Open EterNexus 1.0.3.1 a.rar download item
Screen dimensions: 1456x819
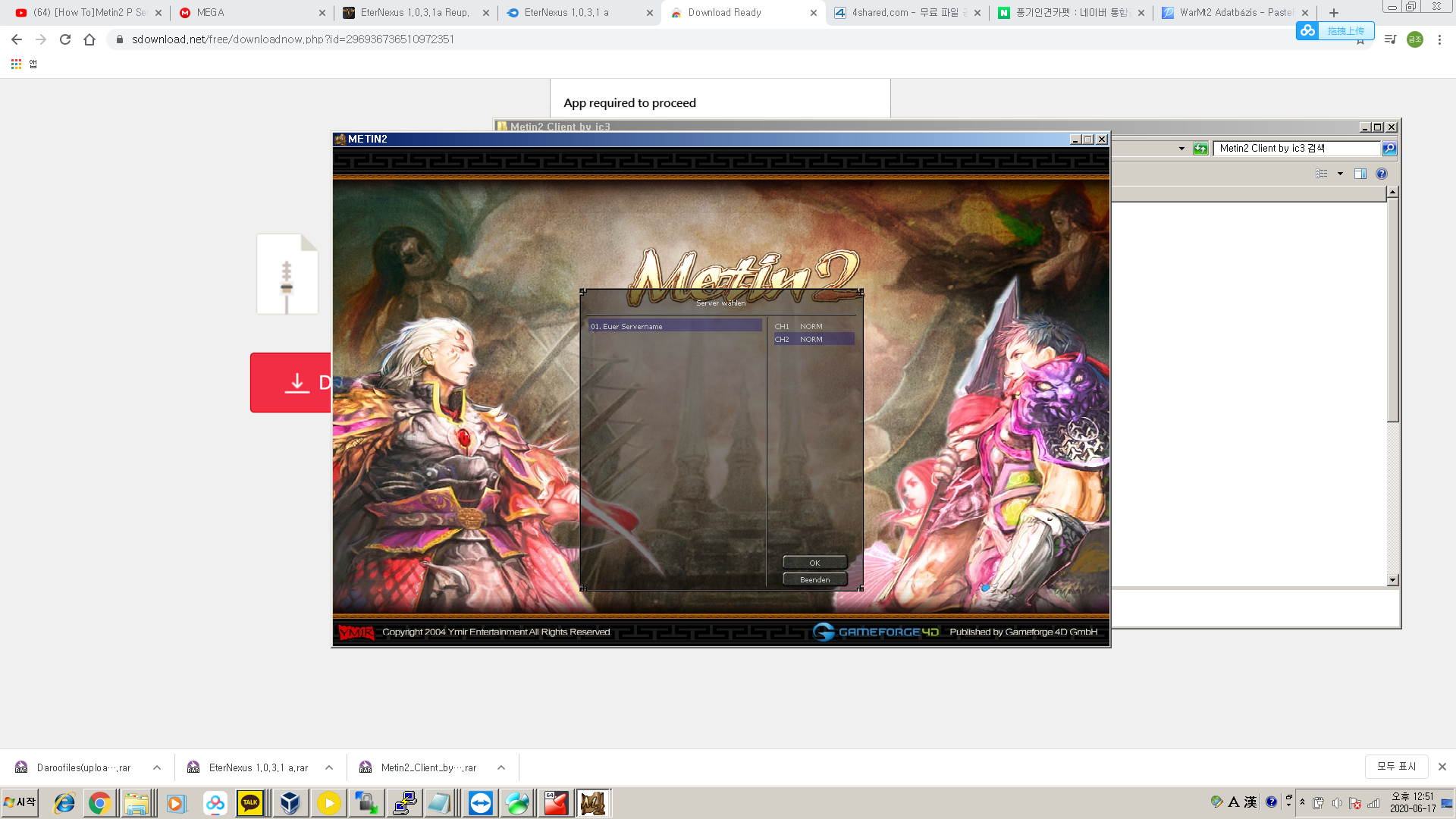coord(249,767)
